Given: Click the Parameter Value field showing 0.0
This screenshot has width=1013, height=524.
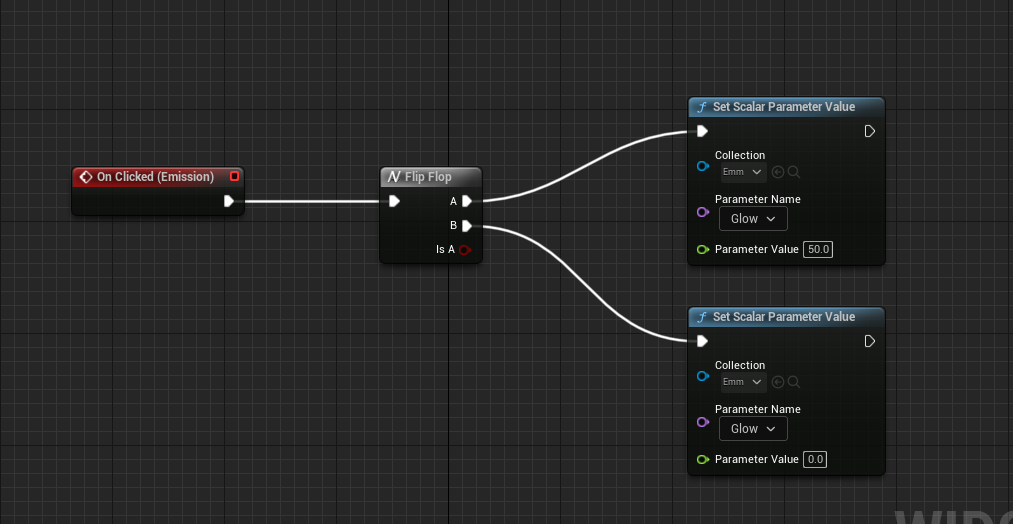Looking at the screenshot, I should pos(815,459).
